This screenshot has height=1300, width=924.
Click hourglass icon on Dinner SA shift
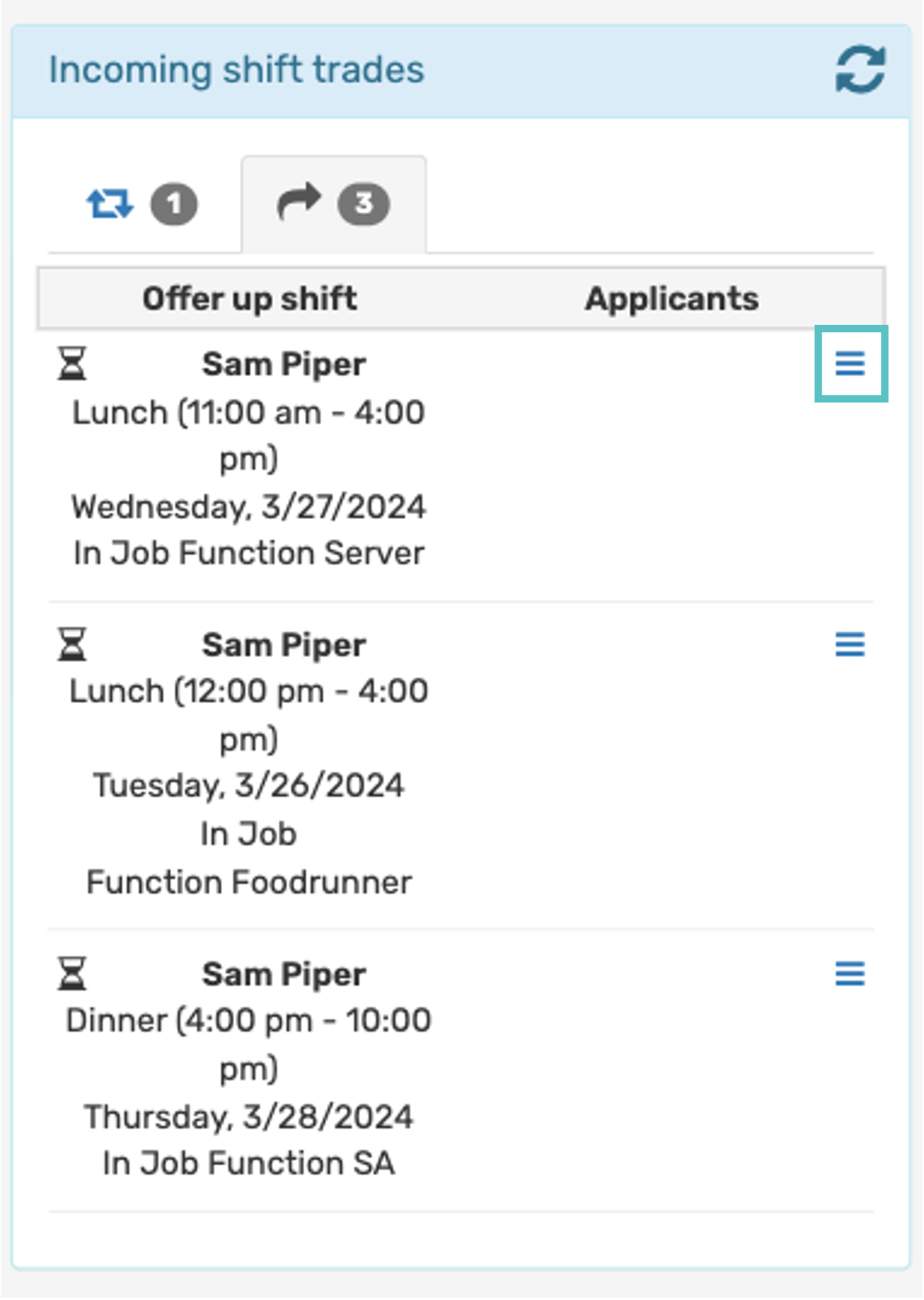point(72,974)
